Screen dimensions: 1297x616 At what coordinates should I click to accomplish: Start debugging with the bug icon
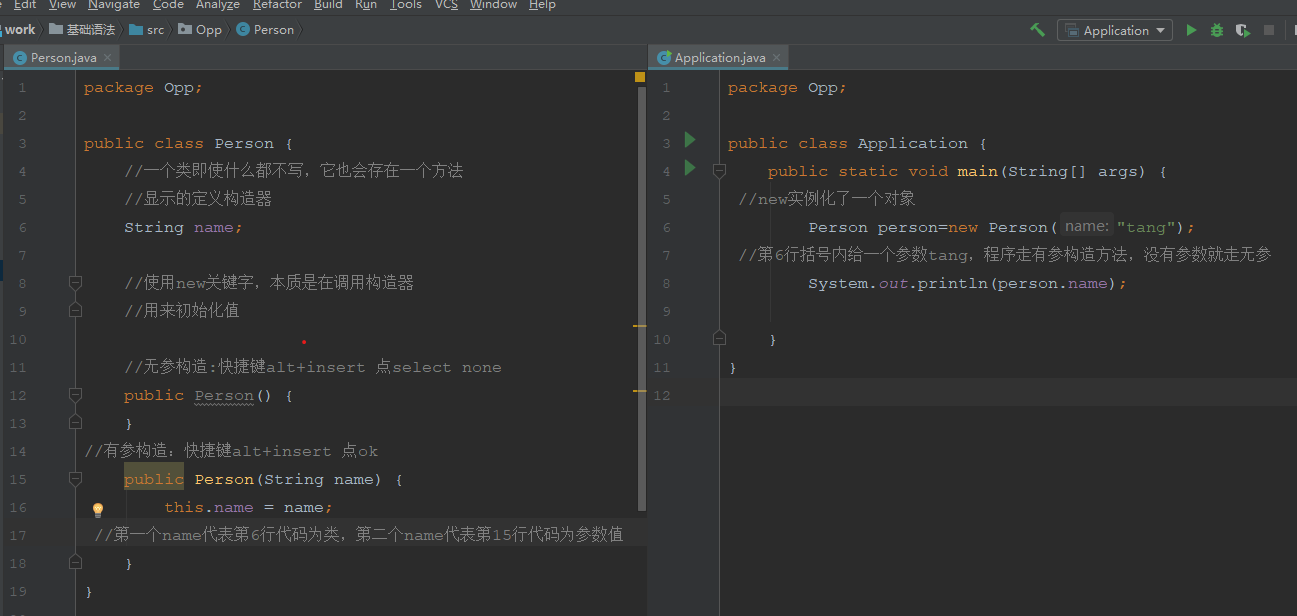coord(1217,30)
